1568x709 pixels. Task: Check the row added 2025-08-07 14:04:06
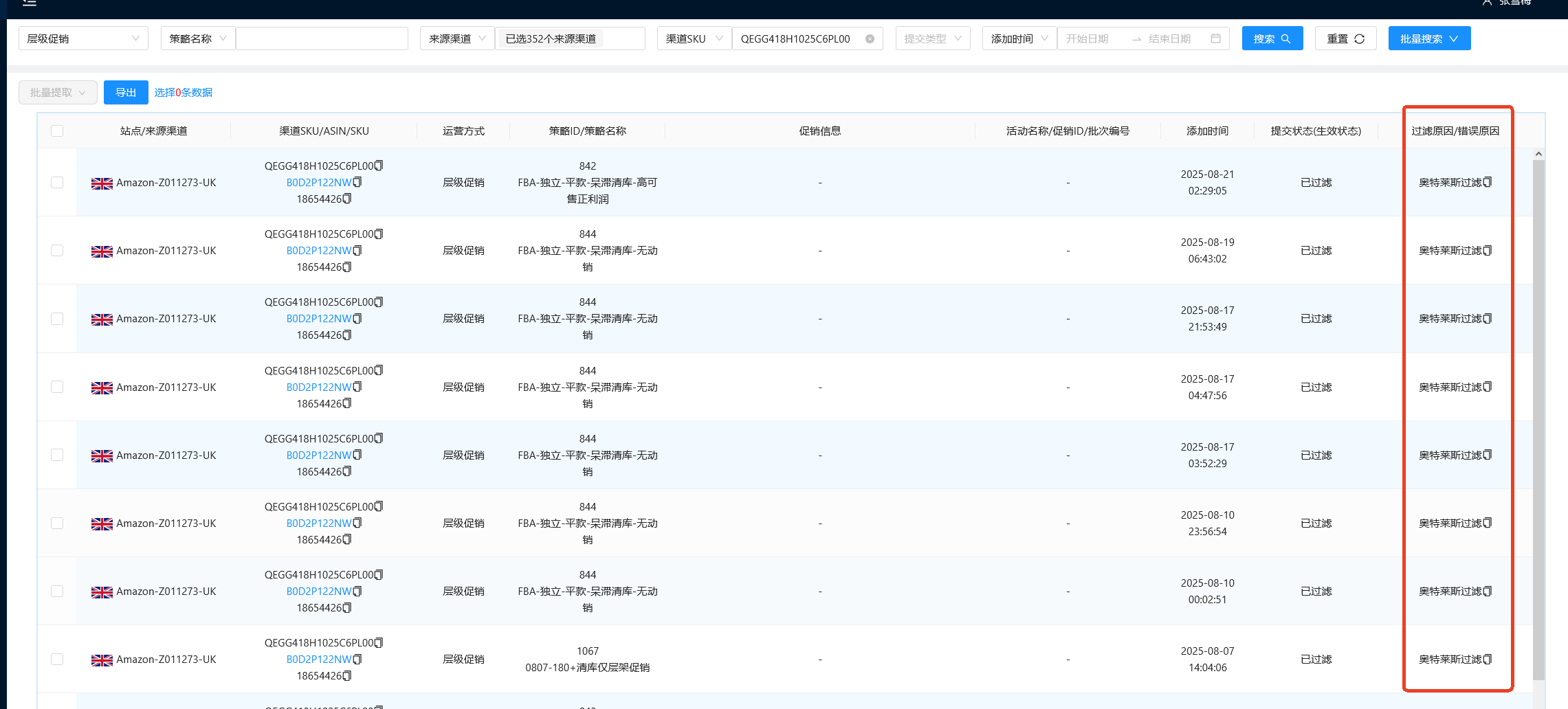pos(57,659)
